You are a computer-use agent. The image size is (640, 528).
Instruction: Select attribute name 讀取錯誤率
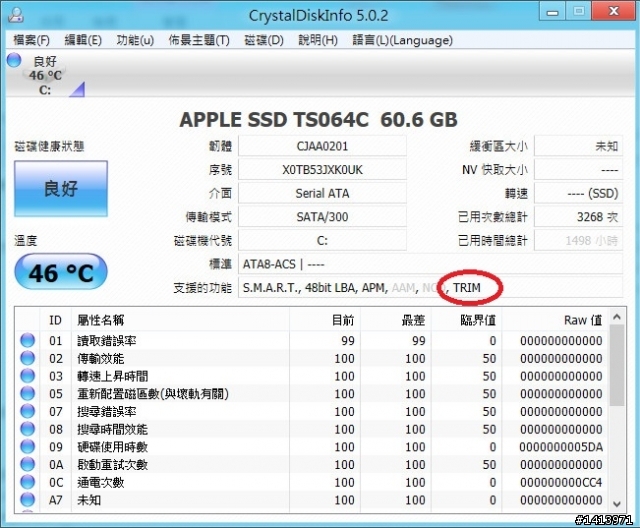point(107,341)
